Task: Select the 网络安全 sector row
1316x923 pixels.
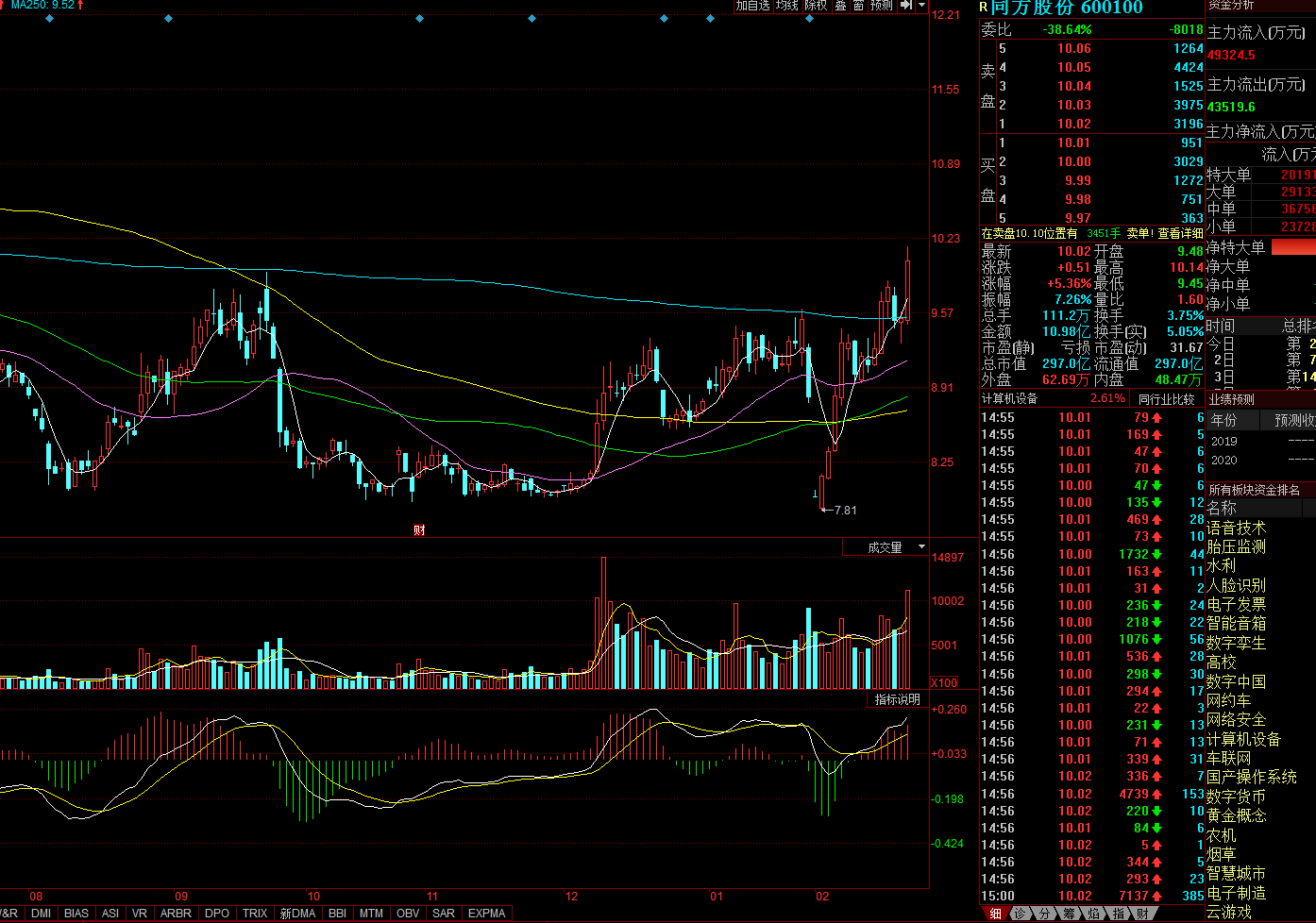Action: coord(1236,719)
